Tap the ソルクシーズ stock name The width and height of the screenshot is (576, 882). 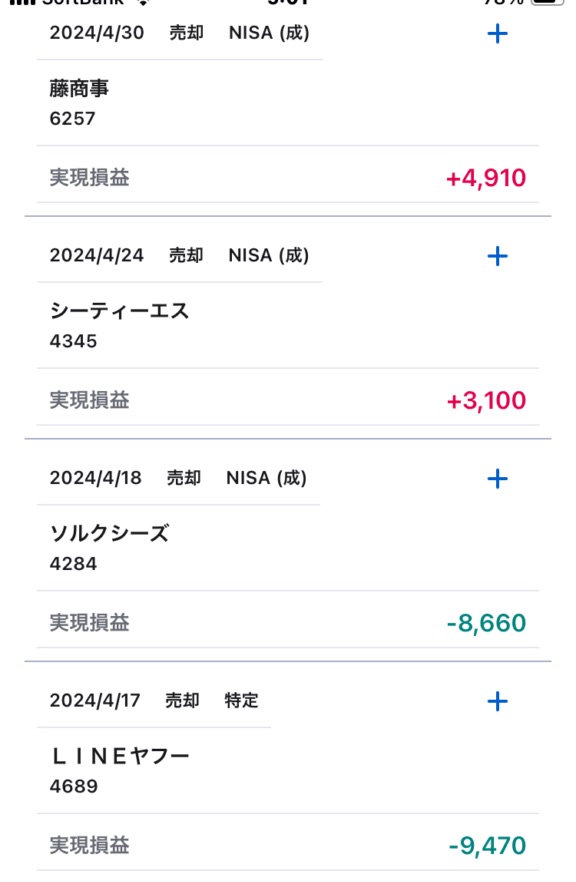click(109, 533)
